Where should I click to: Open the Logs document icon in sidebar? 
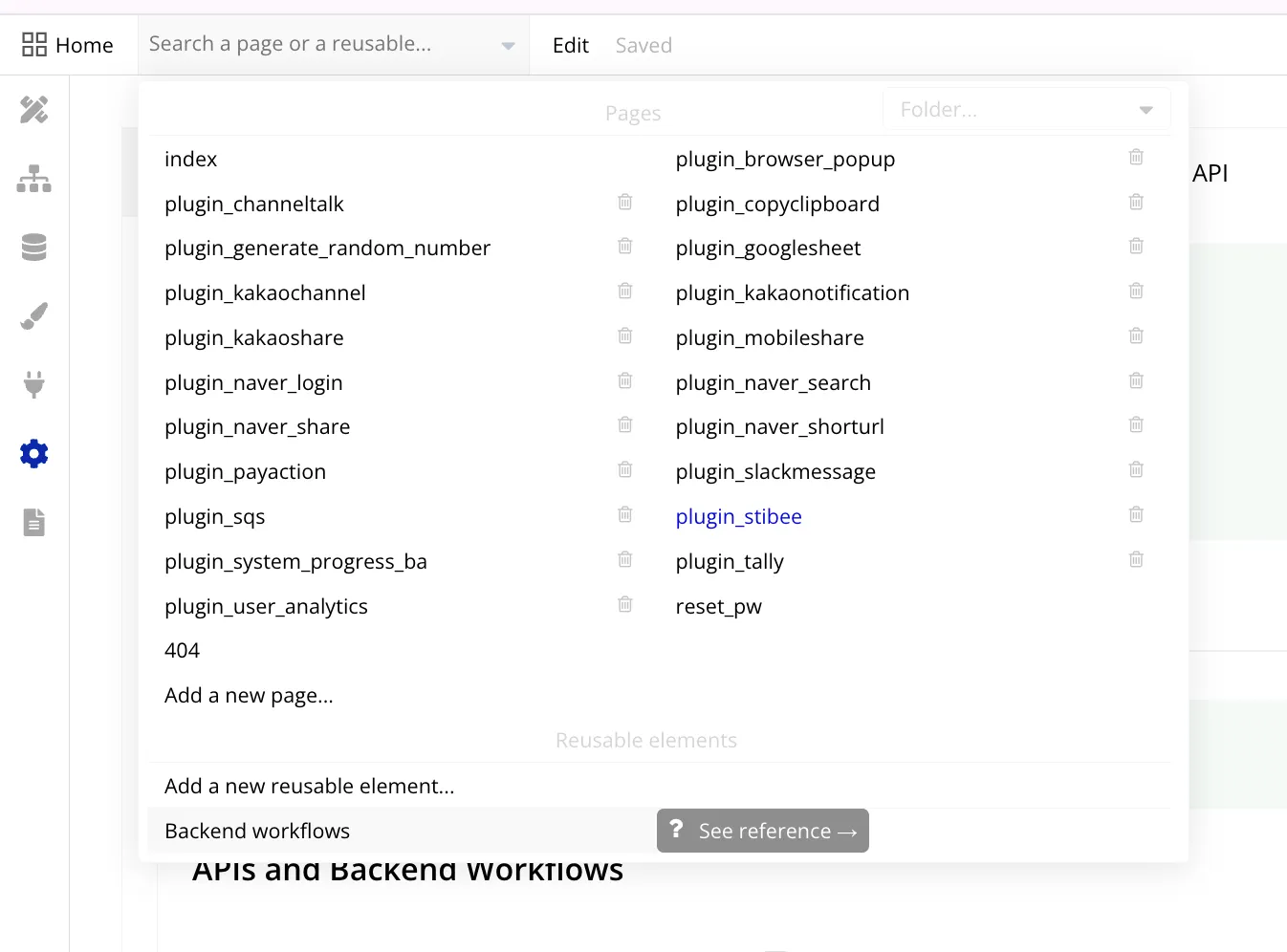tap(34, 522)
